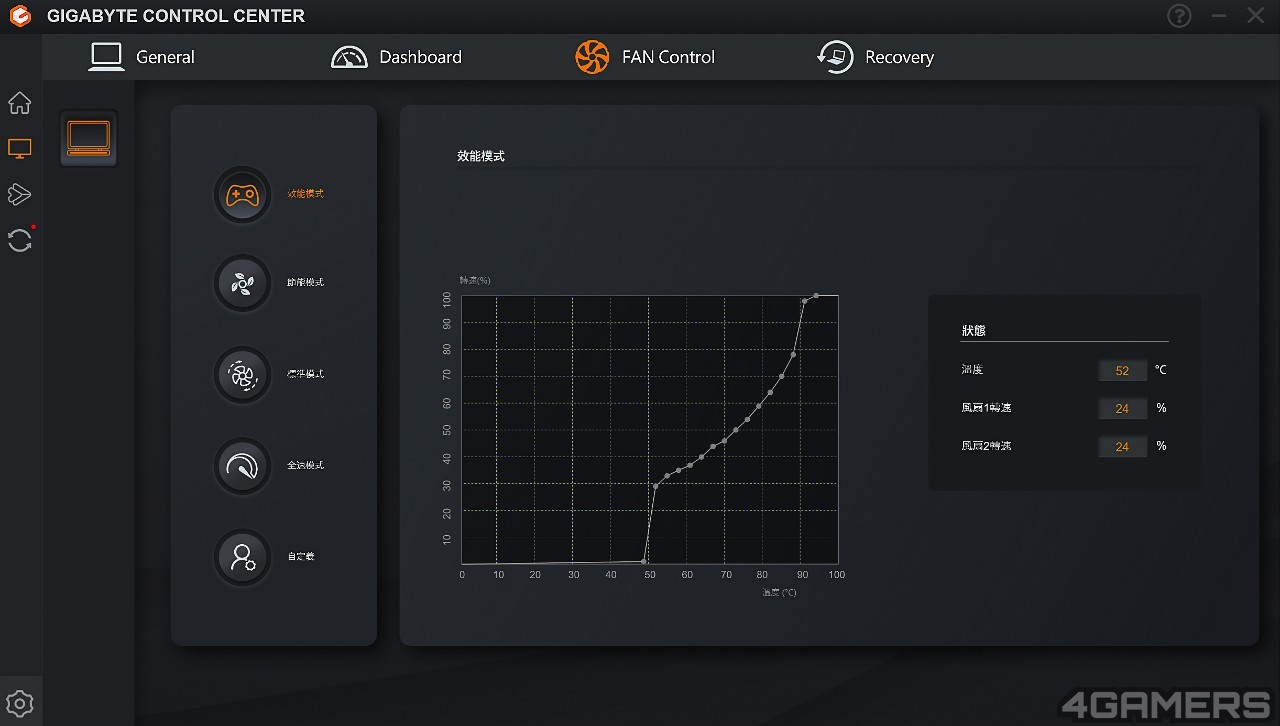Click the temperature value 52 field
This screenshot has width=1280, height=726.
(1122, 370)
